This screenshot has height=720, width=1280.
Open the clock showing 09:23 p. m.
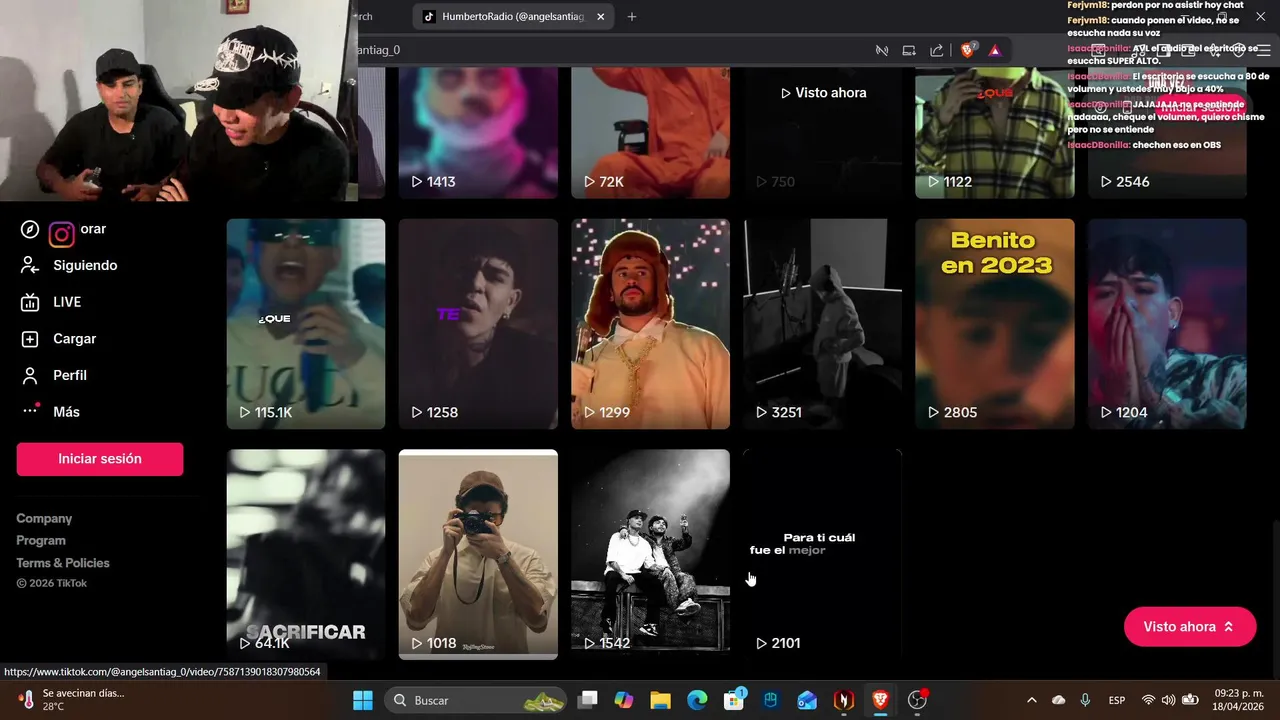pyautogui.click(x=1239, y=700)
